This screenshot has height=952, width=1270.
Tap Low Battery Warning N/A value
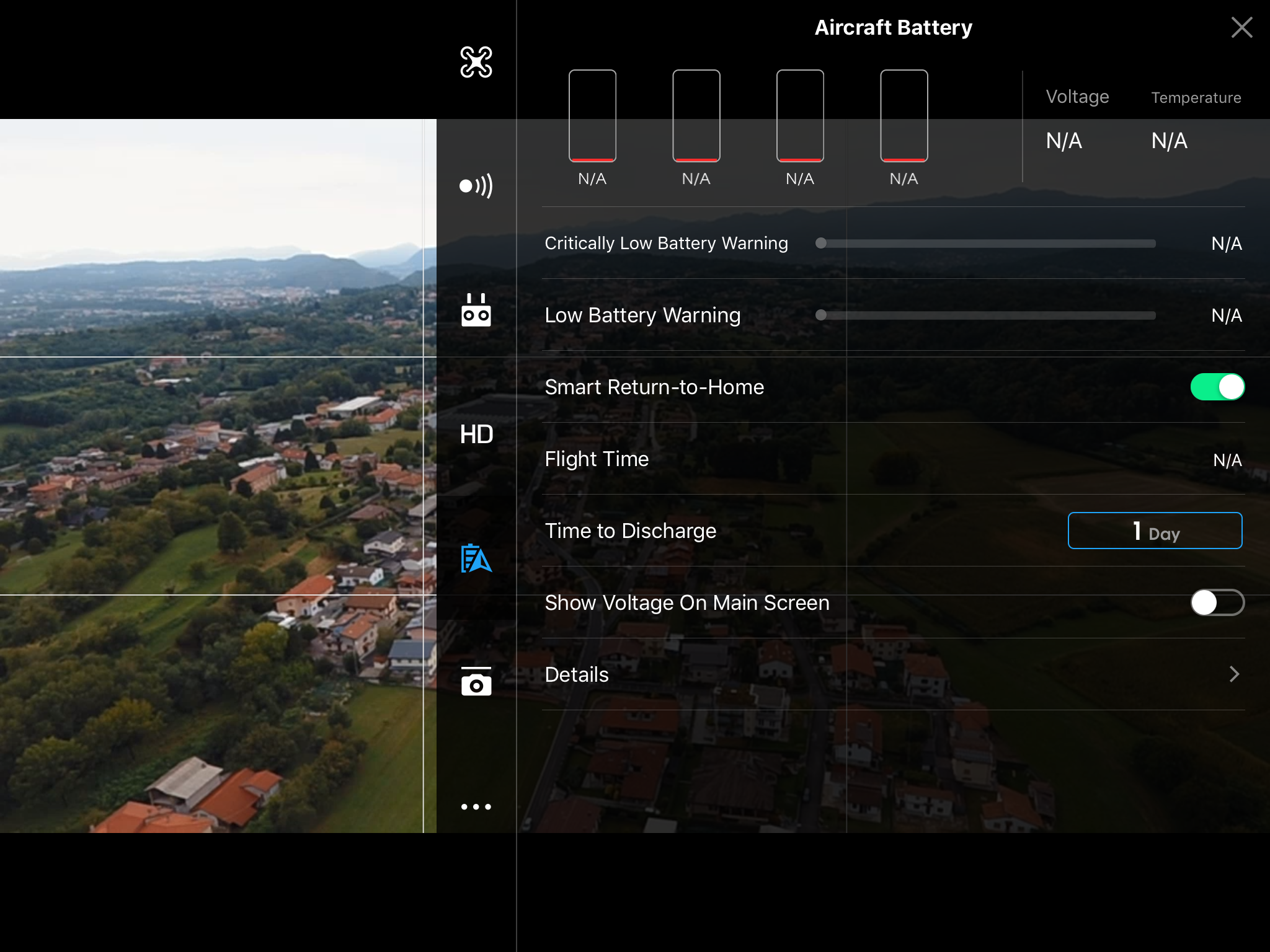point(1227,315)
